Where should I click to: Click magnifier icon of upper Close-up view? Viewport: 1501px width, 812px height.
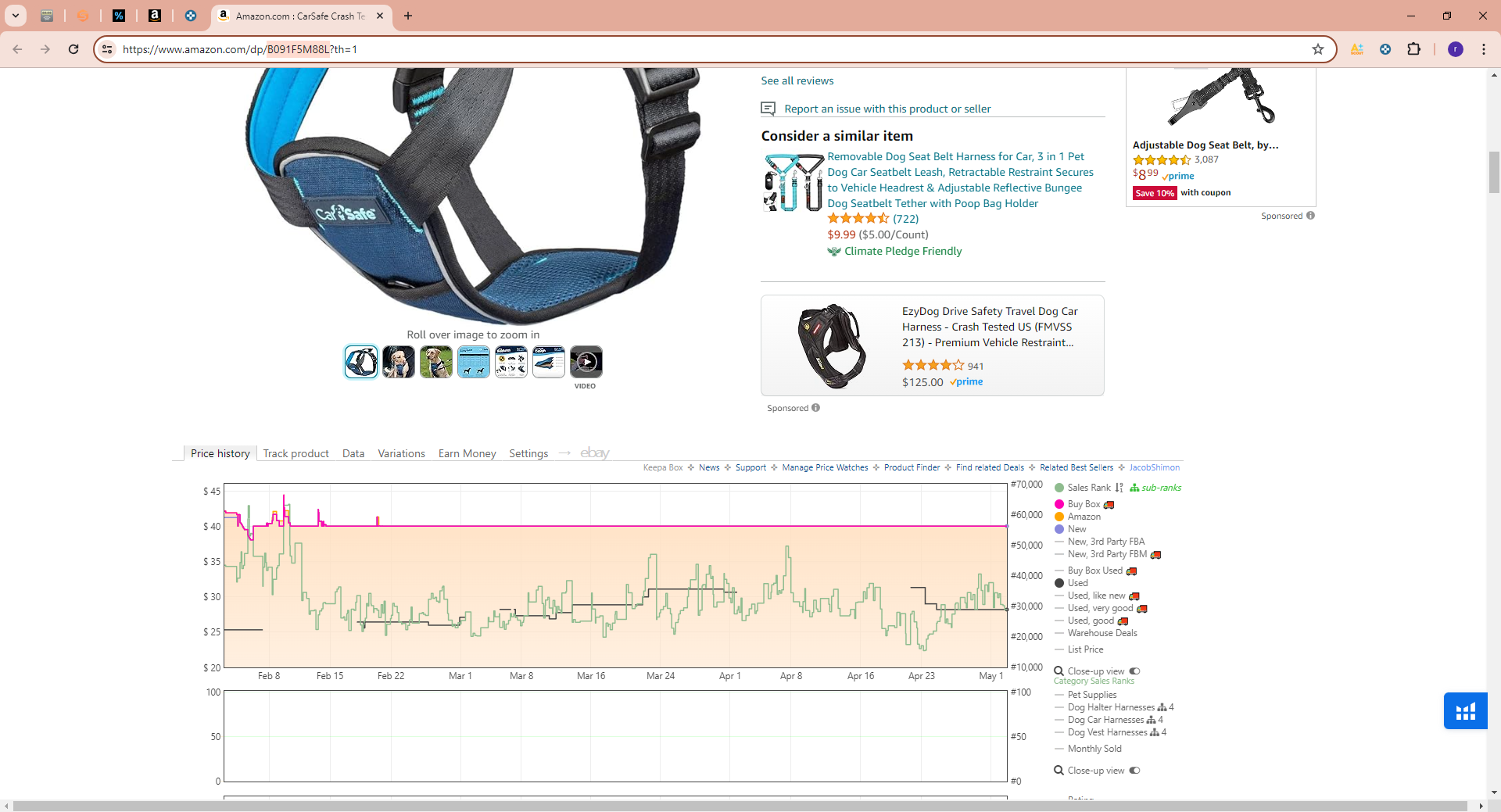tap(1059, 671)
